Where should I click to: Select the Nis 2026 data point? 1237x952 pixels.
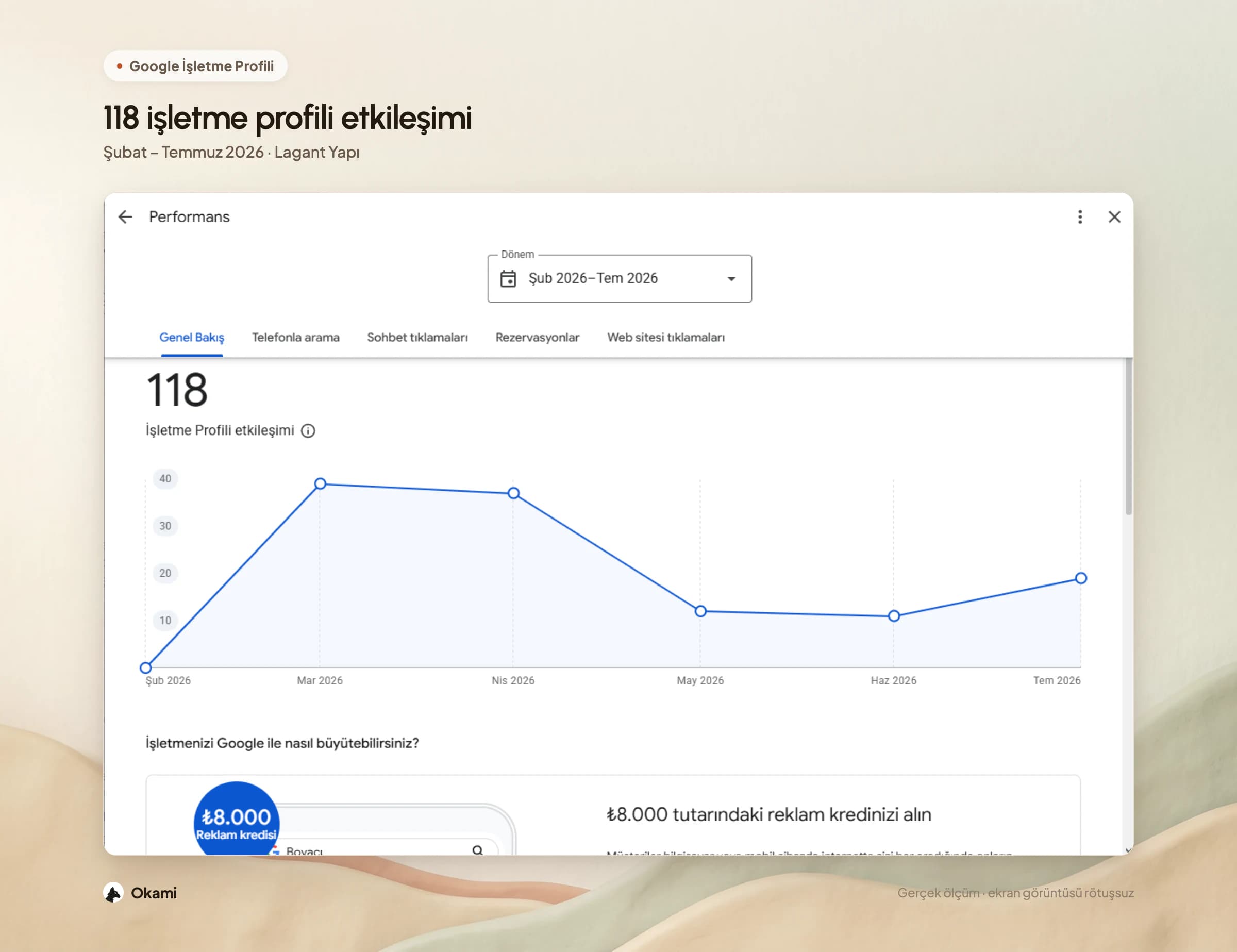point(513,493)
